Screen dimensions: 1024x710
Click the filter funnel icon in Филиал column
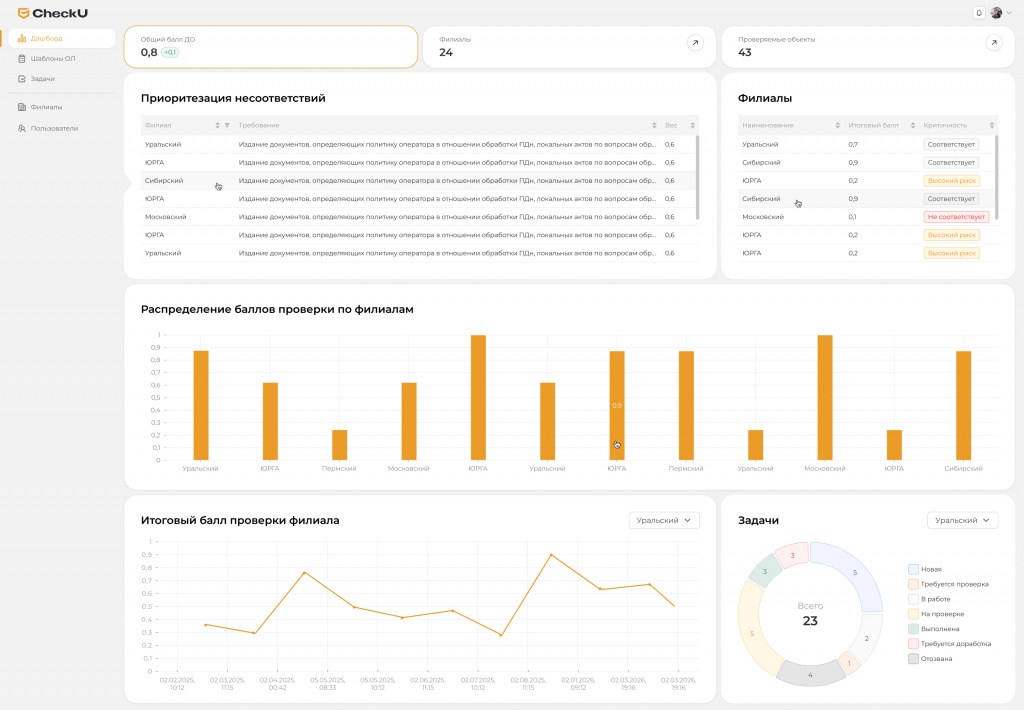227,125
